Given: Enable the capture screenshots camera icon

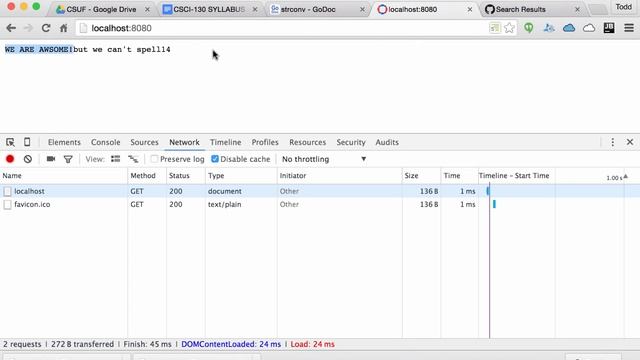Looking at the screenshot, I should (51, 159).
